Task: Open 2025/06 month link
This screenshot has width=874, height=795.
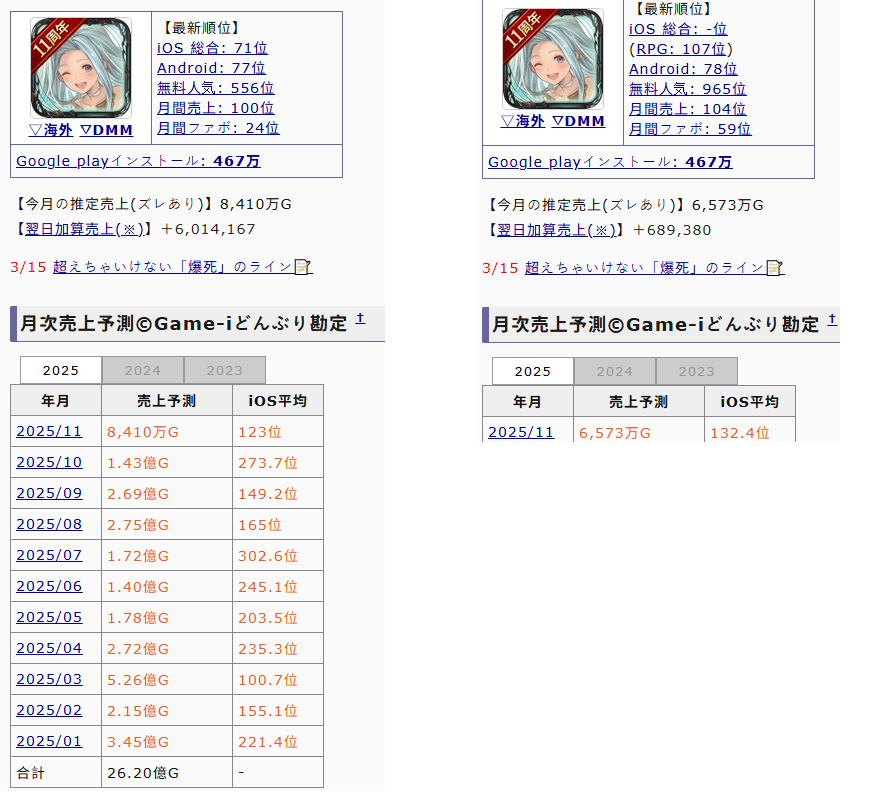Action: tap(49, 586)
